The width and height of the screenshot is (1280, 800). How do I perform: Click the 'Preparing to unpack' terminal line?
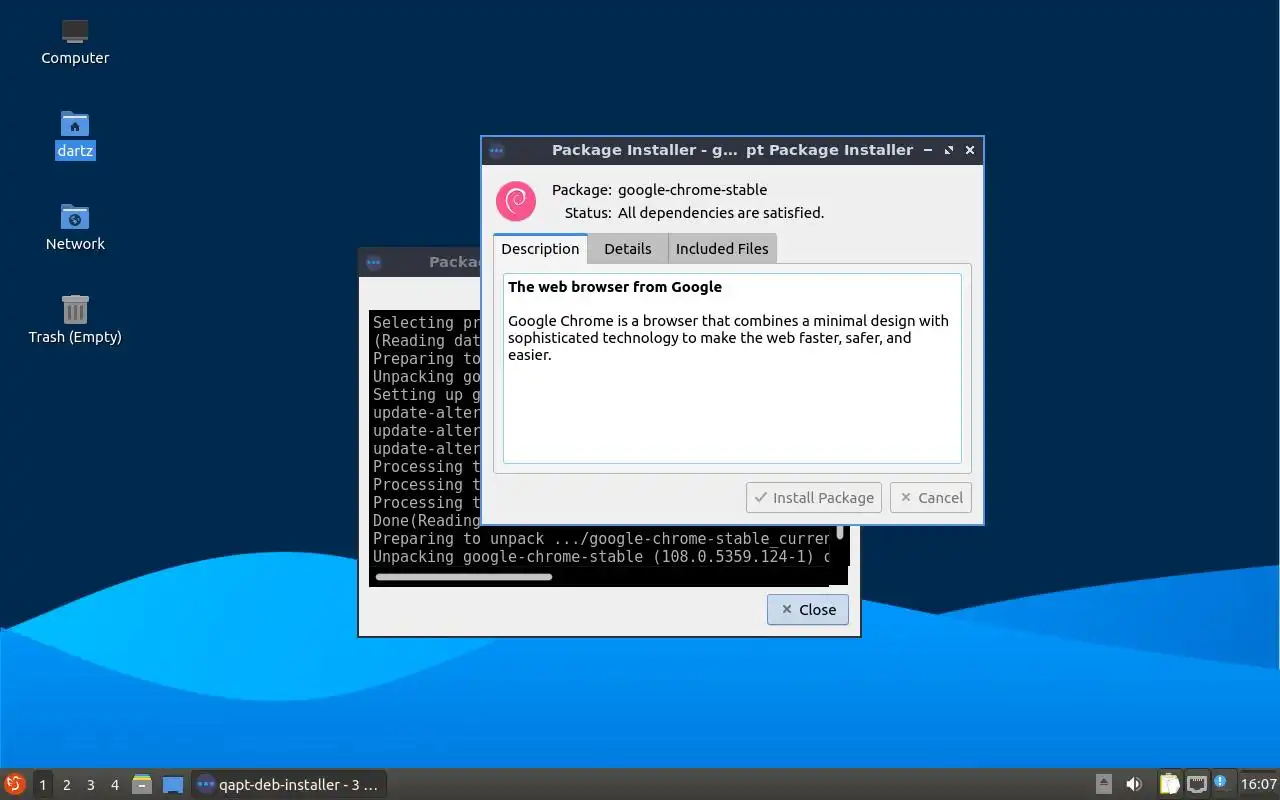[601, 539]
